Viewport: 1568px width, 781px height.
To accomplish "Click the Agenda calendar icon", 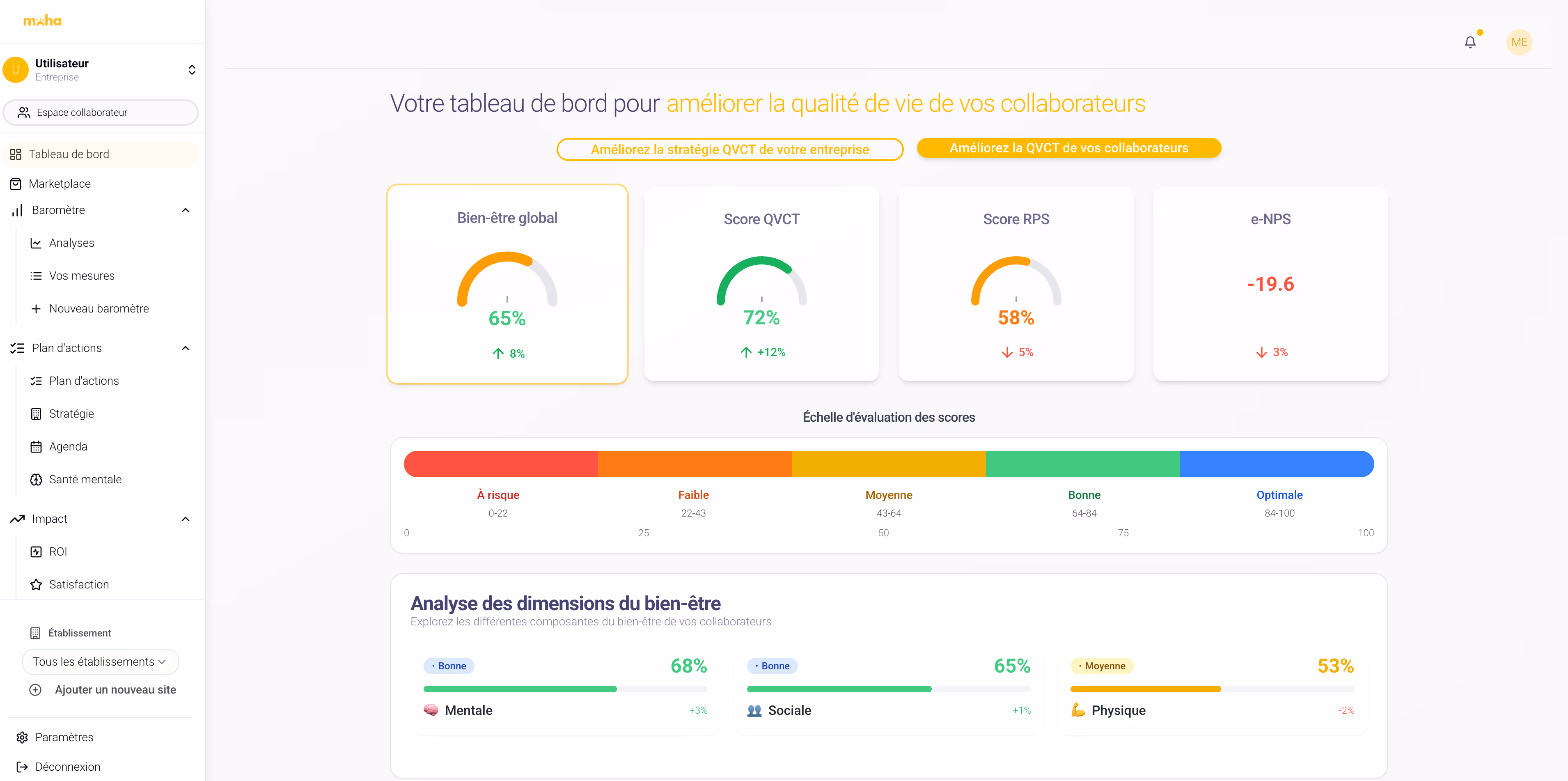I will pos(36,447).
